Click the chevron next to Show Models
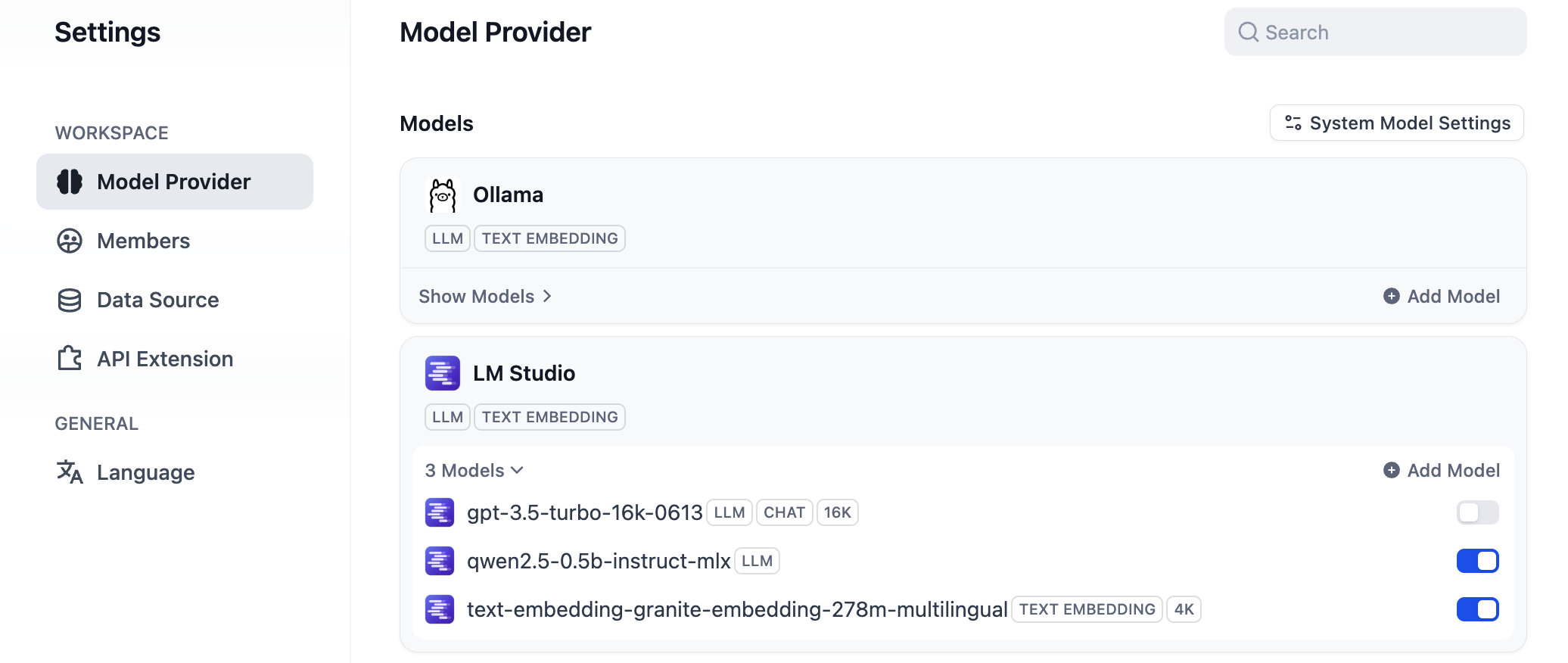Image resolution: width=1568 pixels, height=663 pixels. [547, 297]
